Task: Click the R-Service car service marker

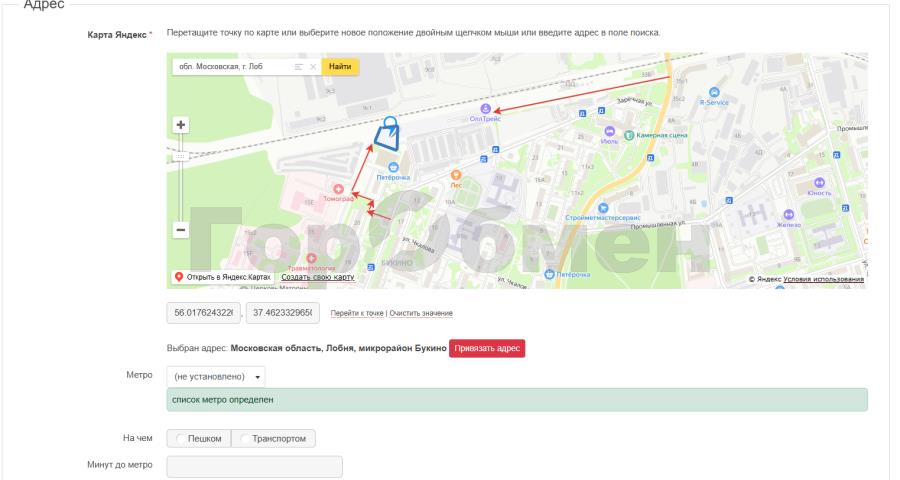Action: tap(714, 92)
